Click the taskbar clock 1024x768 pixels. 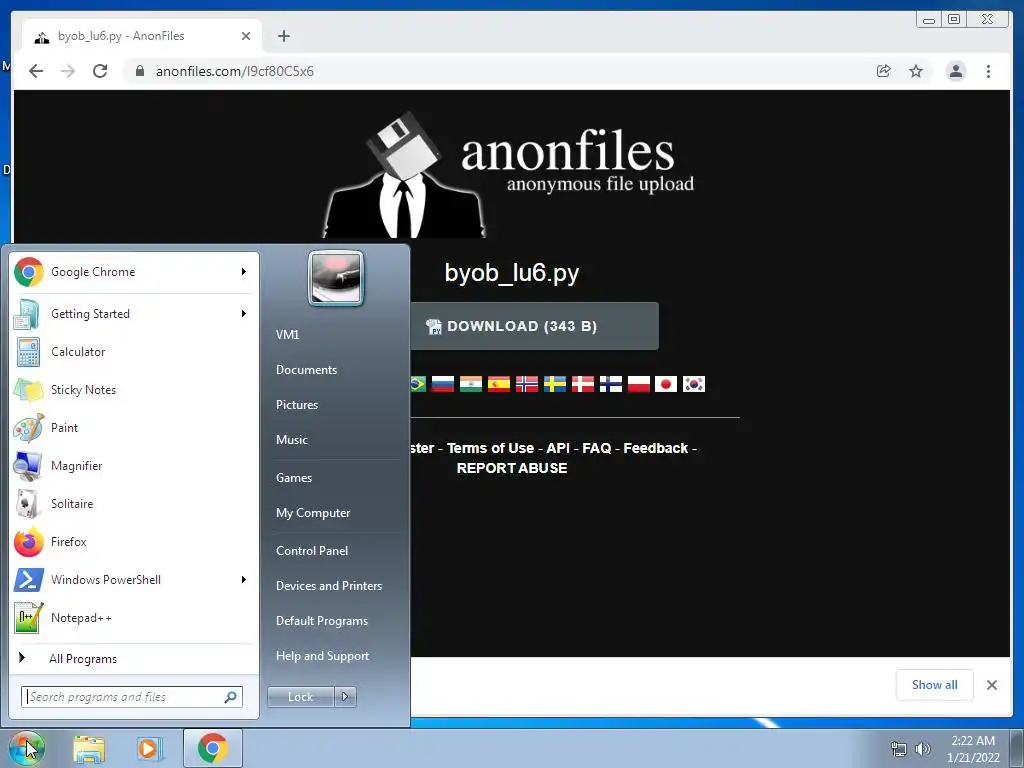[973, 749]
